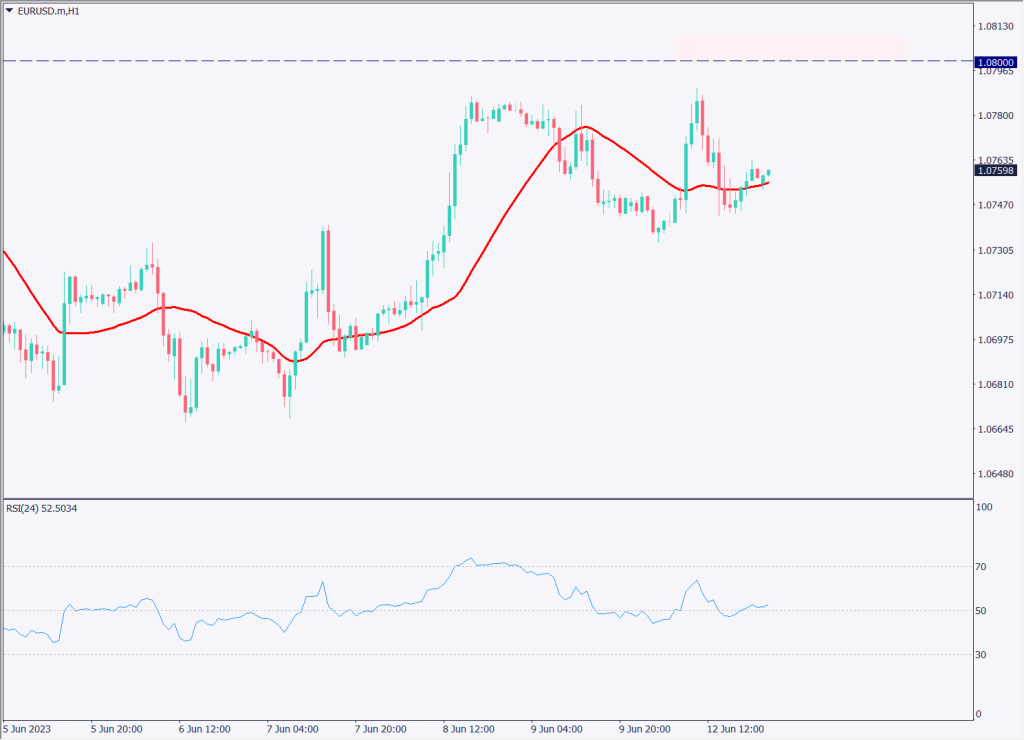Click the highlighted 1.08000 price tag
1024x740 pixels.
996,62
